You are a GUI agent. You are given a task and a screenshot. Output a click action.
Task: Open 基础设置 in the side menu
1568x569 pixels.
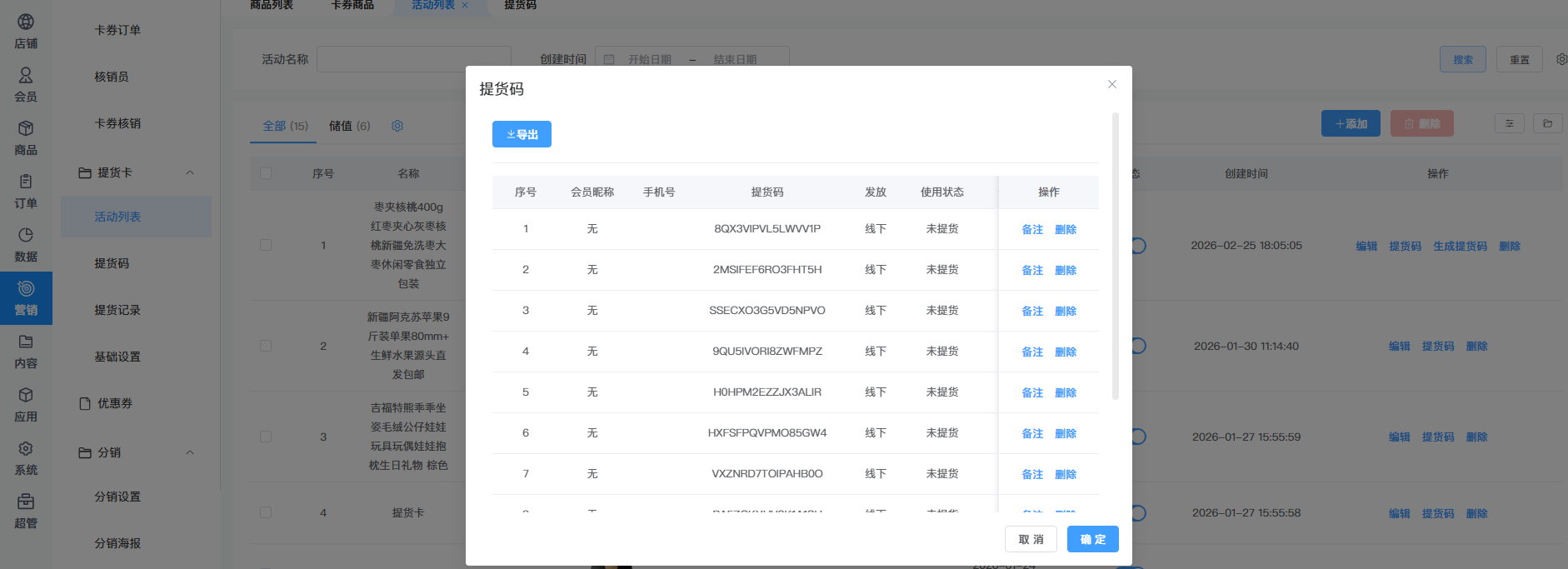tap(117, 357)
